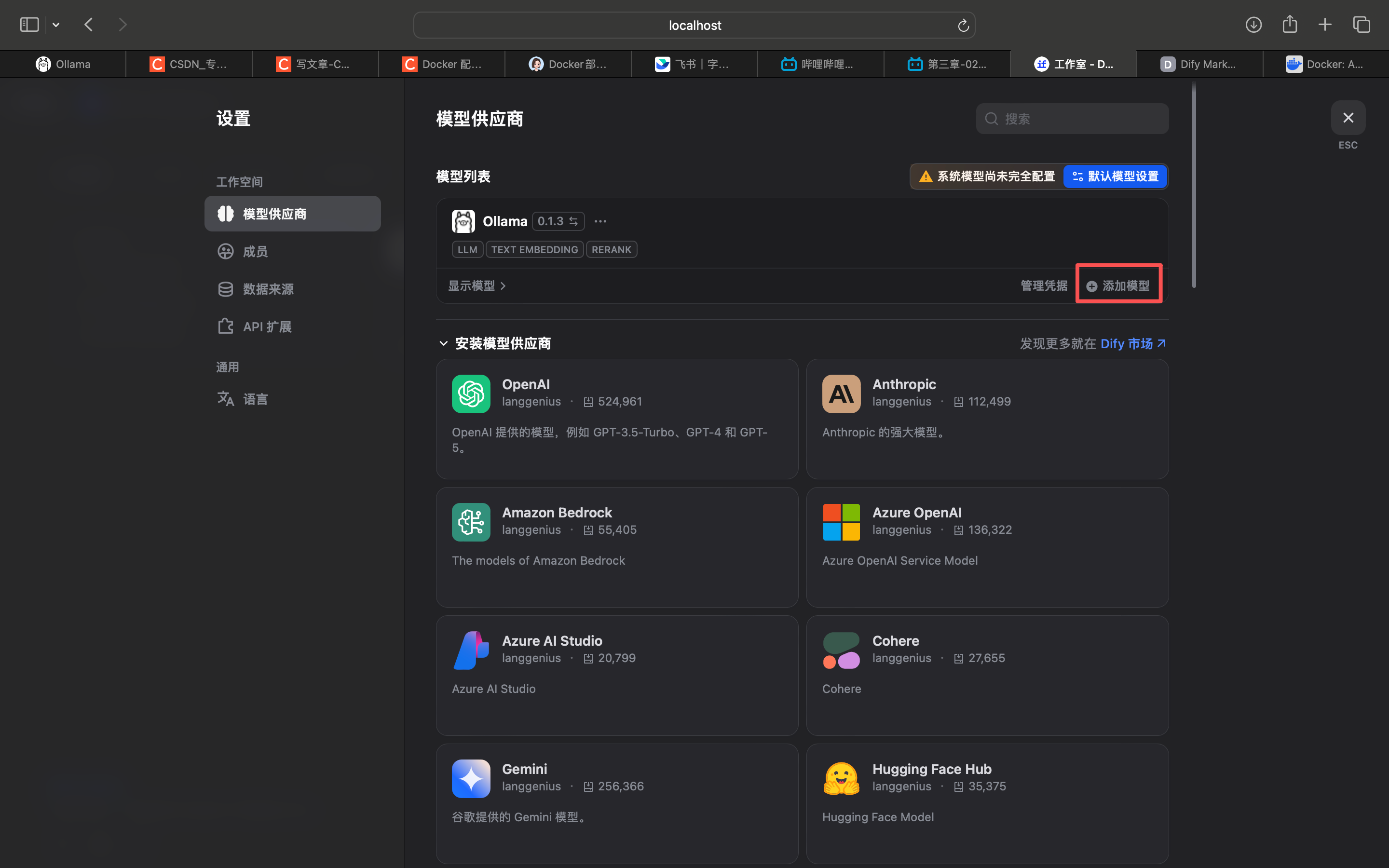The image size is (1389, 868).
Task: Expand the 显示模型 show models chevron
Action: click(x=503, y=286)
